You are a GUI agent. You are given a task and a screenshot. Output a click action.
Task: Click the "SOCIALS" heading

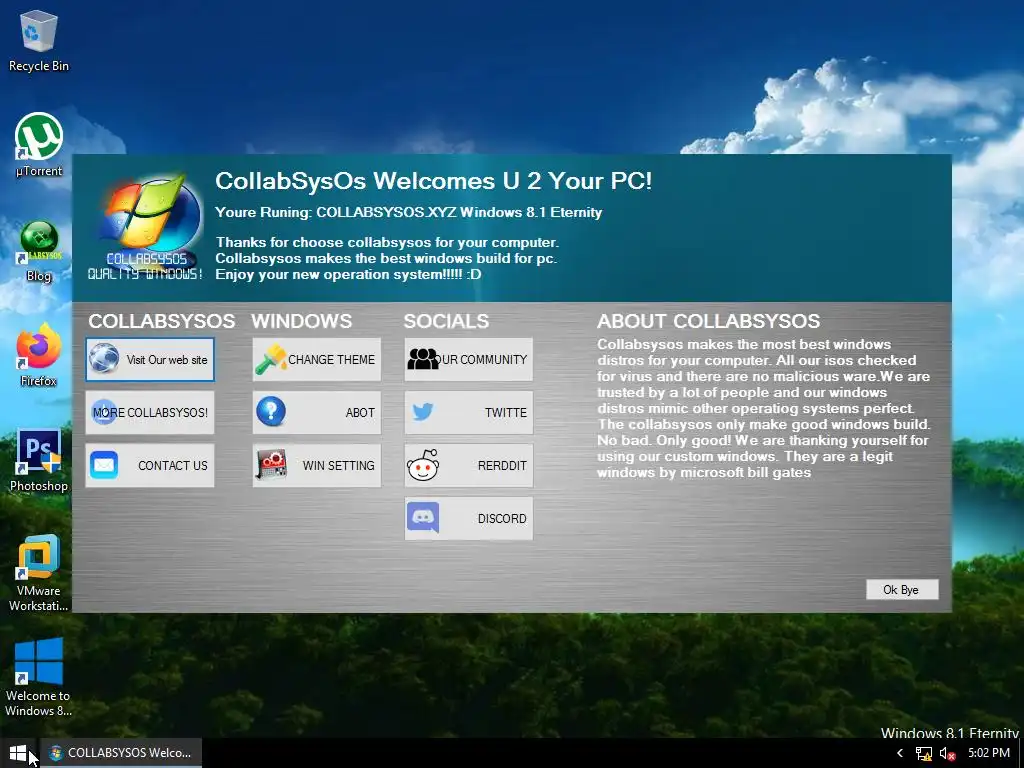(x=446, y=321)
